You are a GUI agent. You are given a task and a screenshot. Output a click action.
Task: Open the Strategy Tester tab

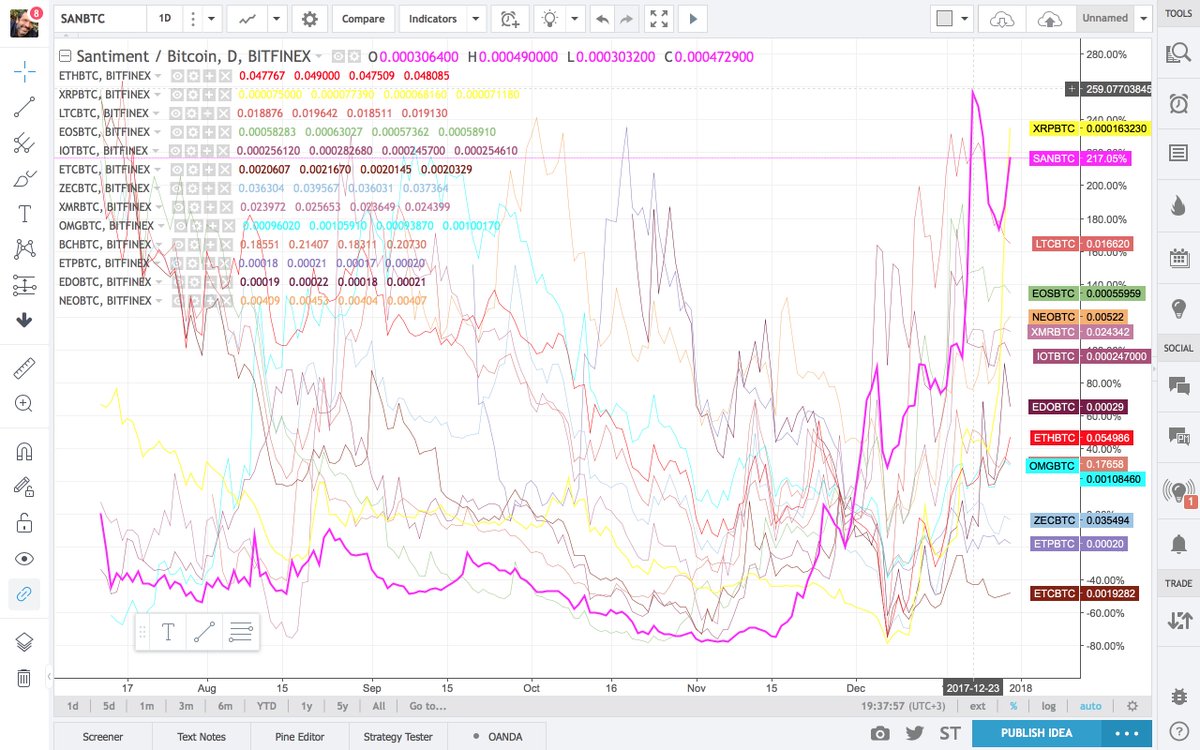click(x=397, y=737)
